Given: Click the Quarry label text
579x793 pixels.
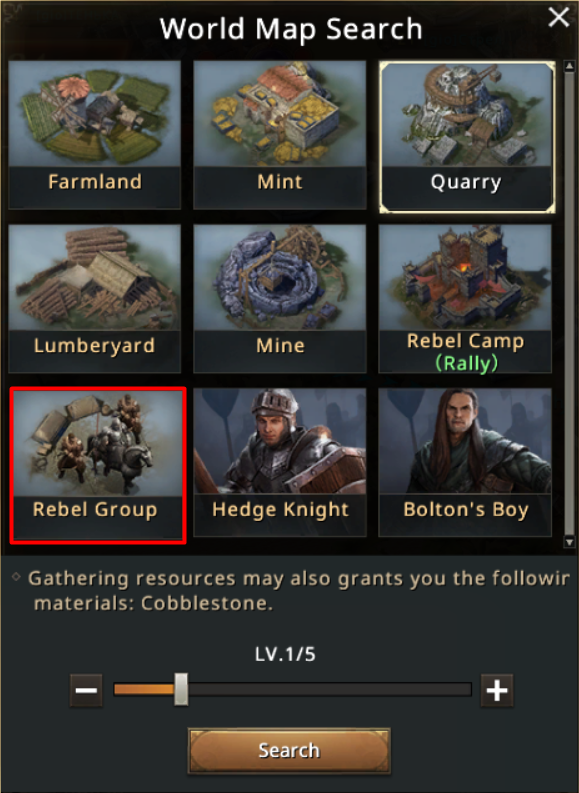Looking at the screenshot, I should click(x=466, y=182).
